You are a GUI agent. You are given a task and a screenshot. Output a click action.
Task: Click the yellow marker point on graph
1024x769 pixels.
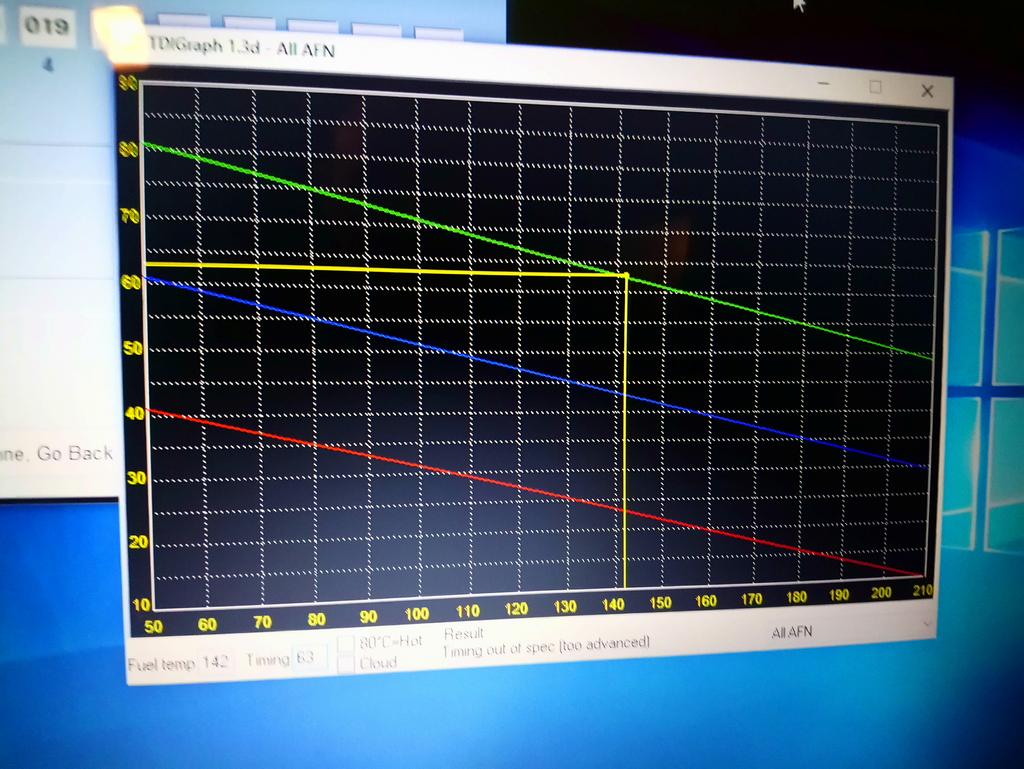(626, 276)
